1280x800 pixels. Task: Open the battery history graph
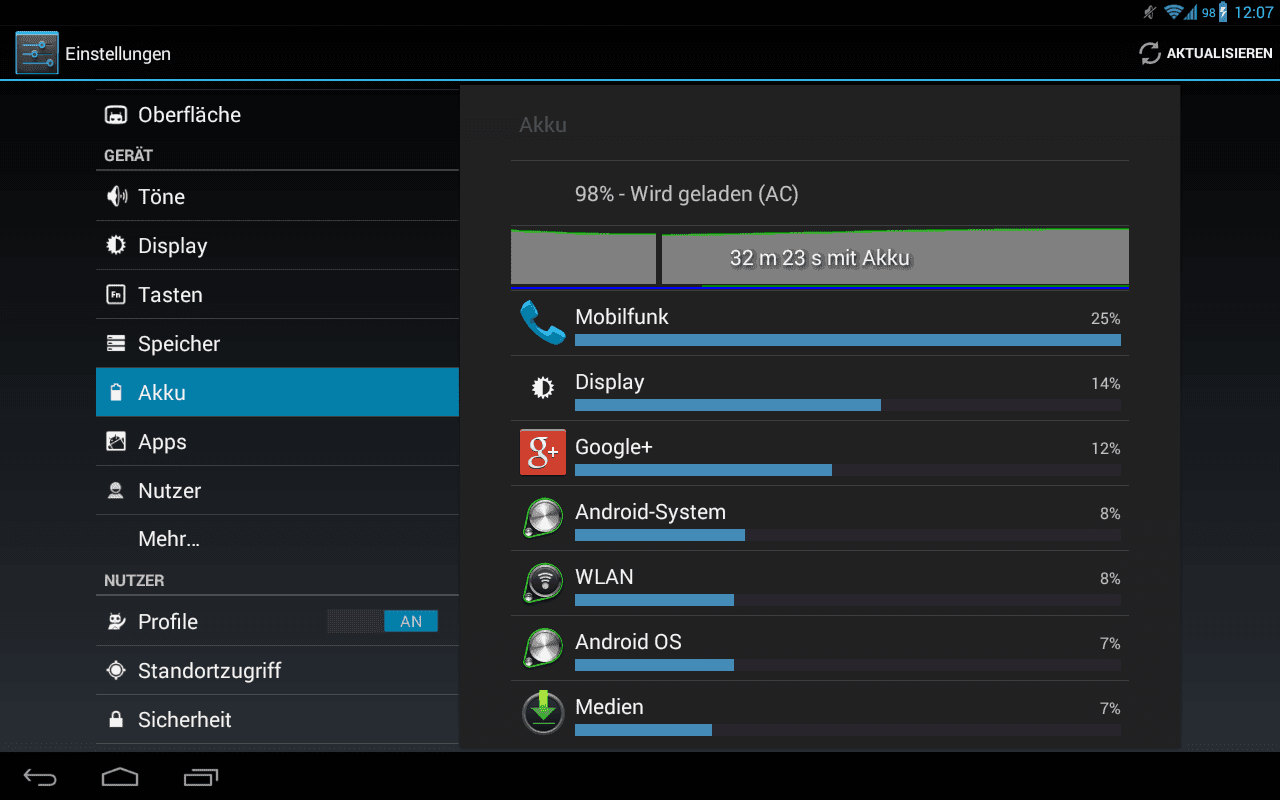pyautogui.click(x=820, y=258)
